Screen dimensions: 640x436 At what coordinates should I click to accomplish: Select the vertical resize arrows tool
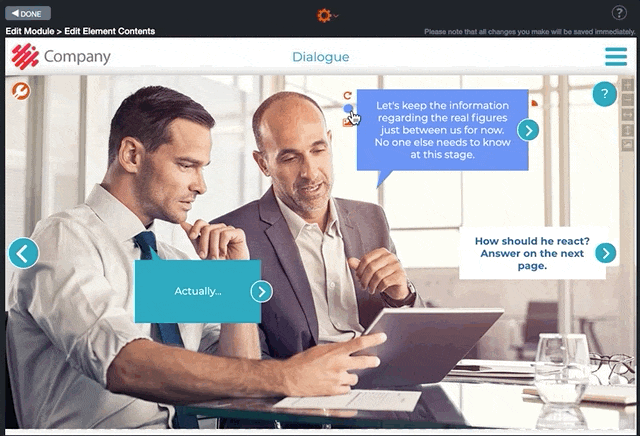point(627,130)
